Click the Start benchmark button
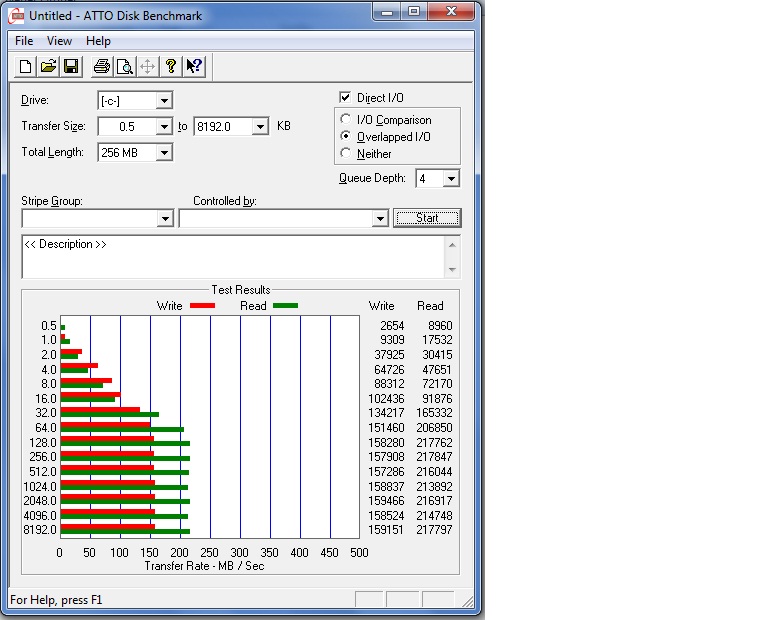 (427, 218)
